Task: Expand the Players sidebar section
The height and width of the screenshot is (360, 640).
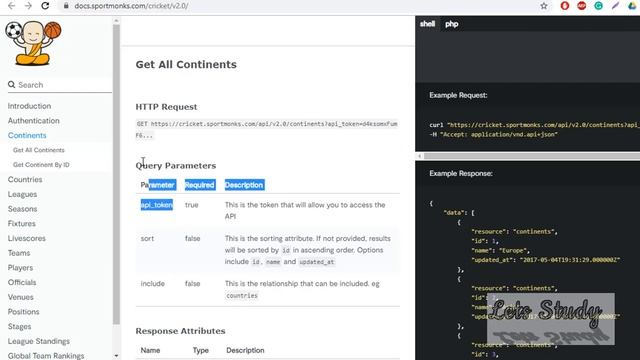Action: coord(20,267)
